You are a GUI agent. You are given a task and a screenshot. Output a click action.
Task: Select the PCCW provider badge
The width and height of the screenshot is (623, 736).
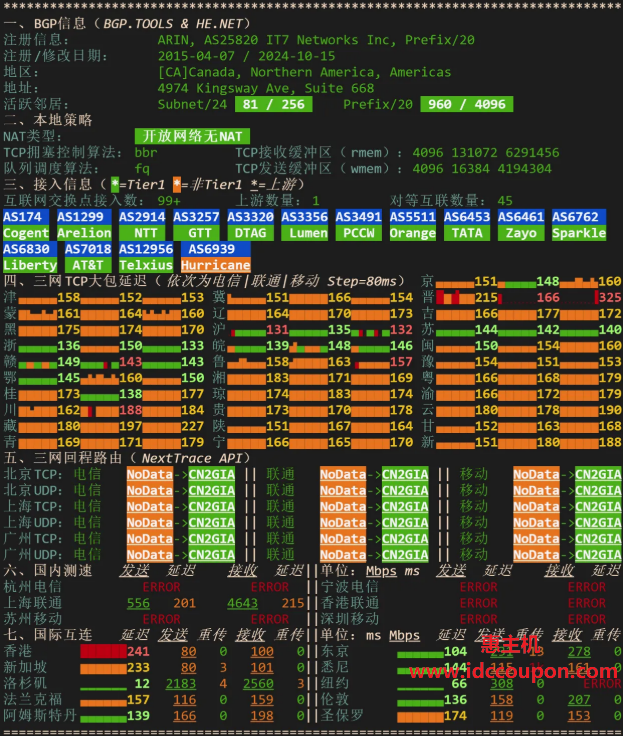pyautogui.click(x=359, y=233)
